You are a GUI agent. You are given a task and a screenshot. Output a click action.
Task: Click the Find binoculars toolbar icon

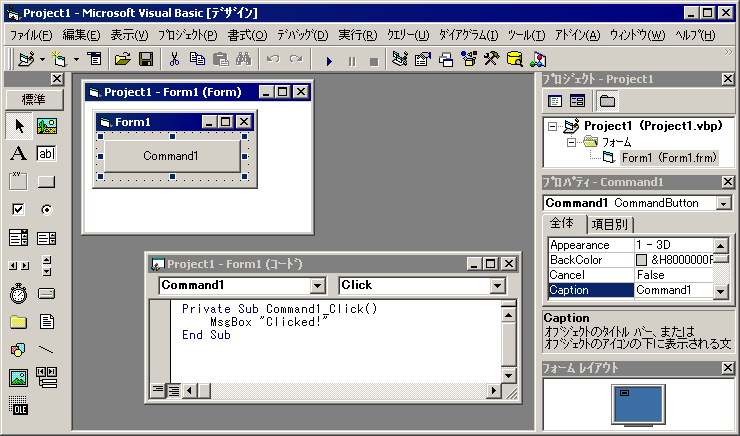tap(244, 59)
